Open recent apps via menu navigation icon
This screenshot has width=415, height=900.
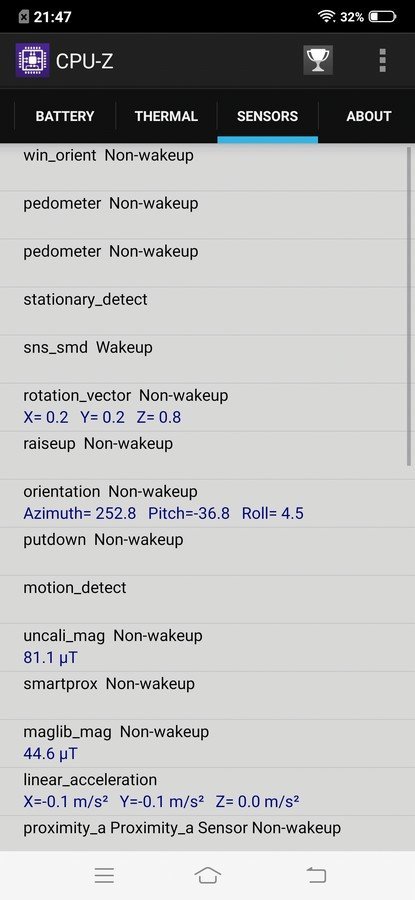tap(104, 875)
